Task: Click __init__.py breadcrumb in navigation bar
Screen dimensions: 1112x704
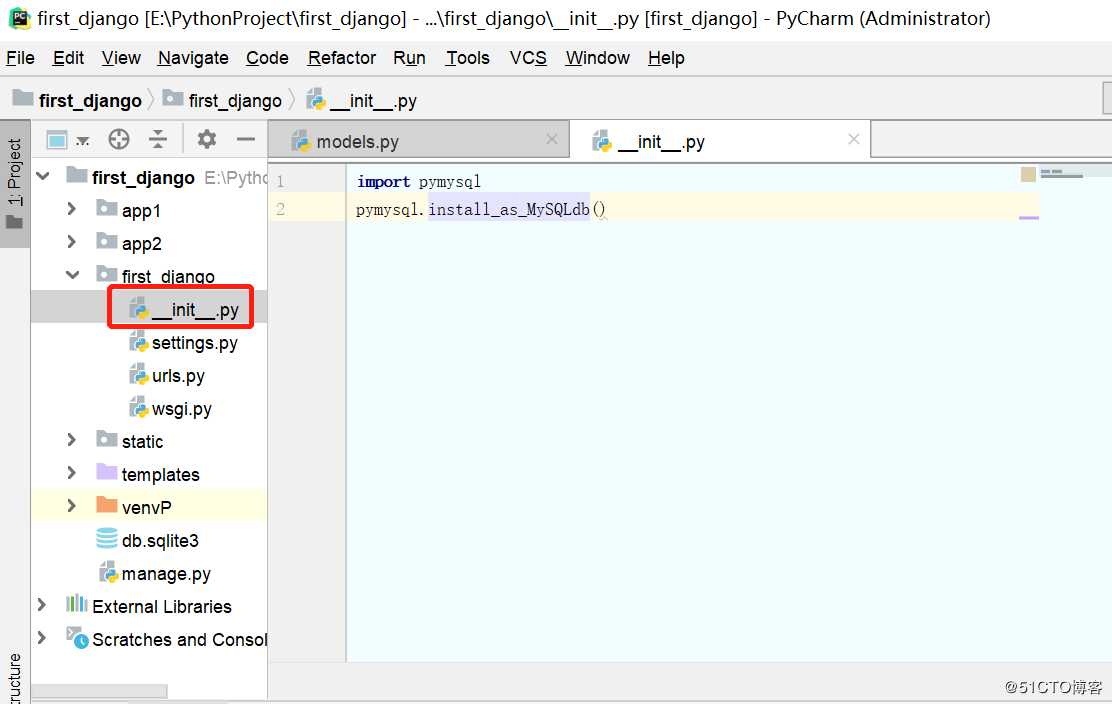Action: [x=362, y=101]
